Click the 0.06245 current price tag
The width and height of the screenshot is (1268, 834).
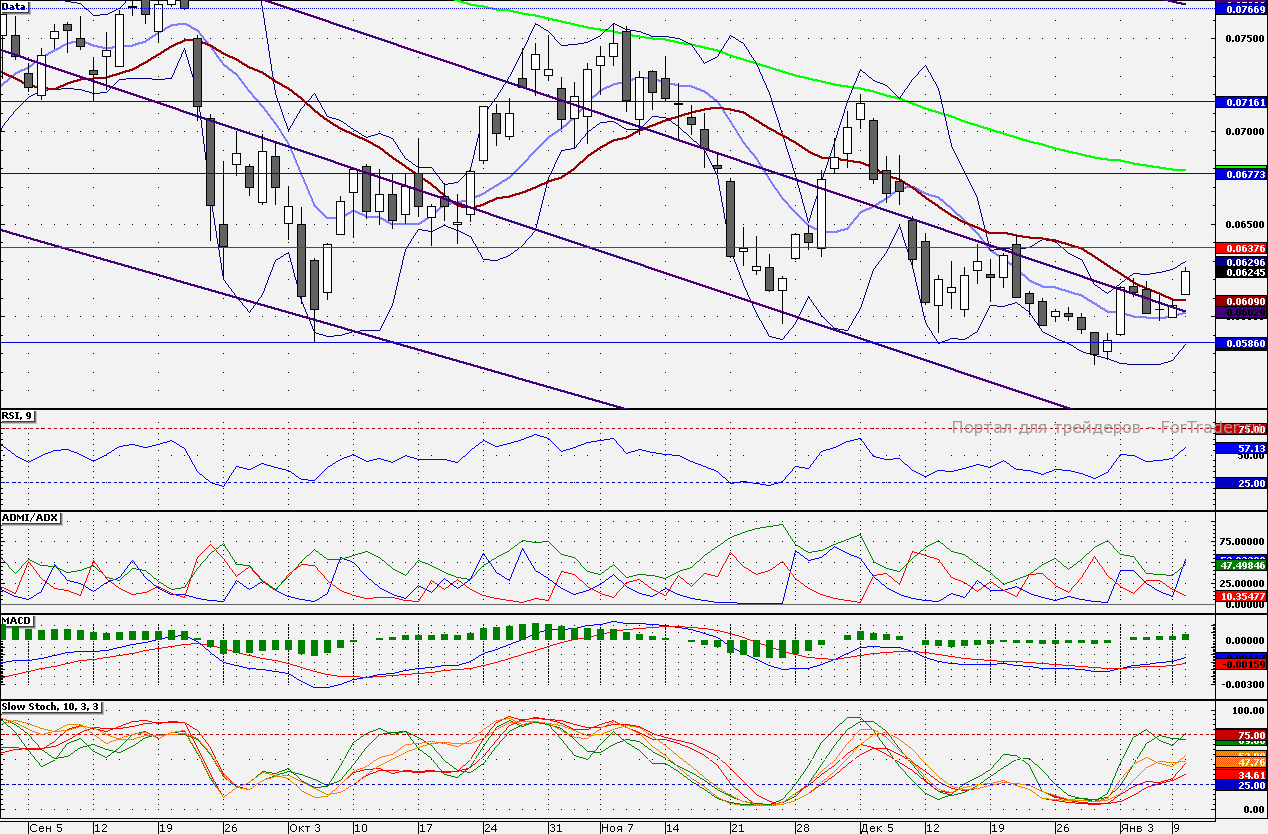click(x=1240, y=273)
